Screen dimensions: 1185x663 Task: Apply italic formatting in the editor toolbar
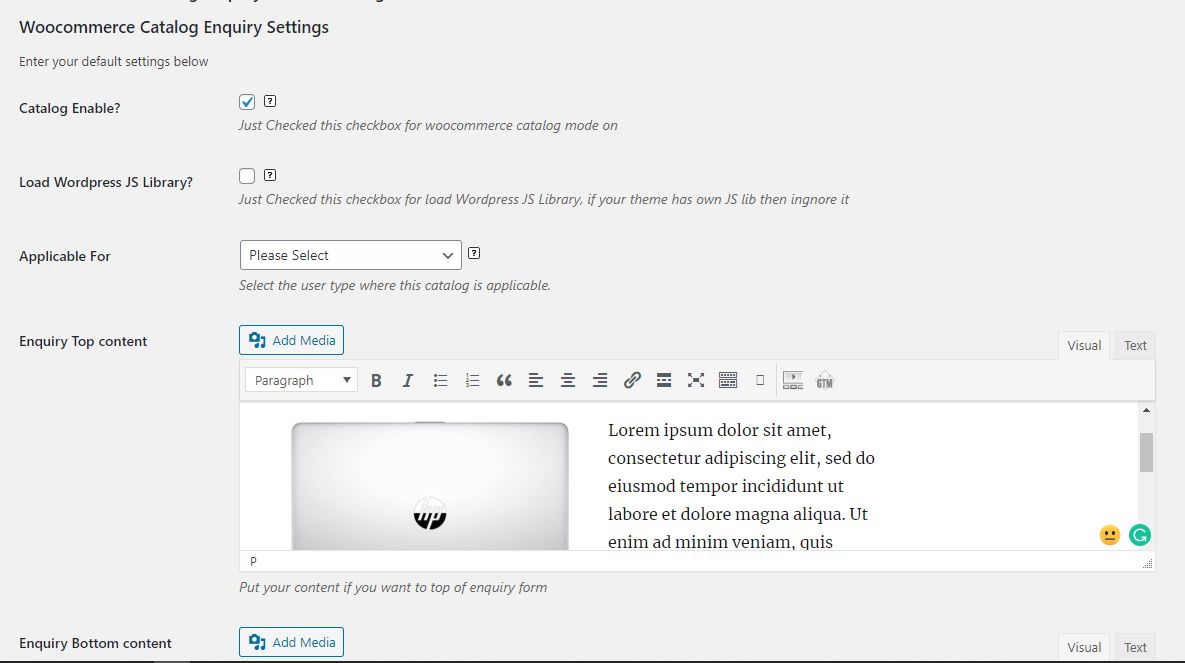pos(407,380)
